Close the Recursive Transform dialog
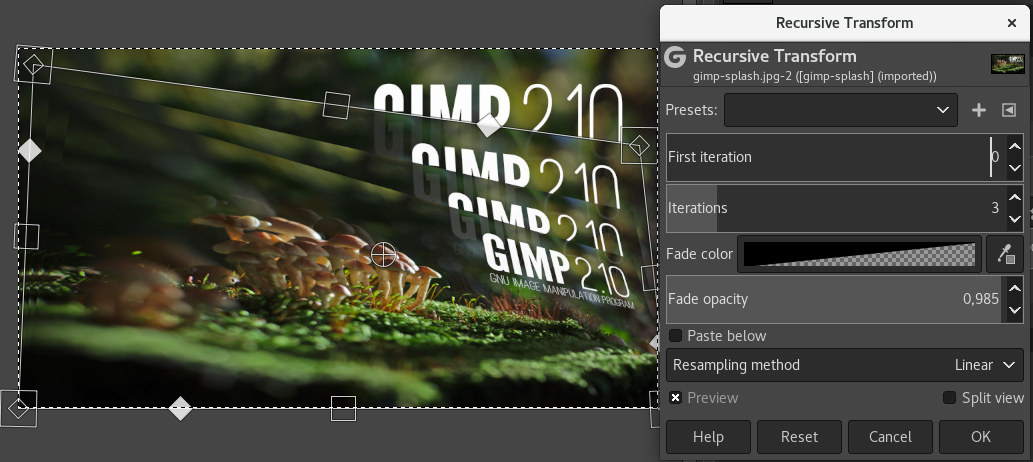1033x462 pixels. click(x=1012, y=23)
